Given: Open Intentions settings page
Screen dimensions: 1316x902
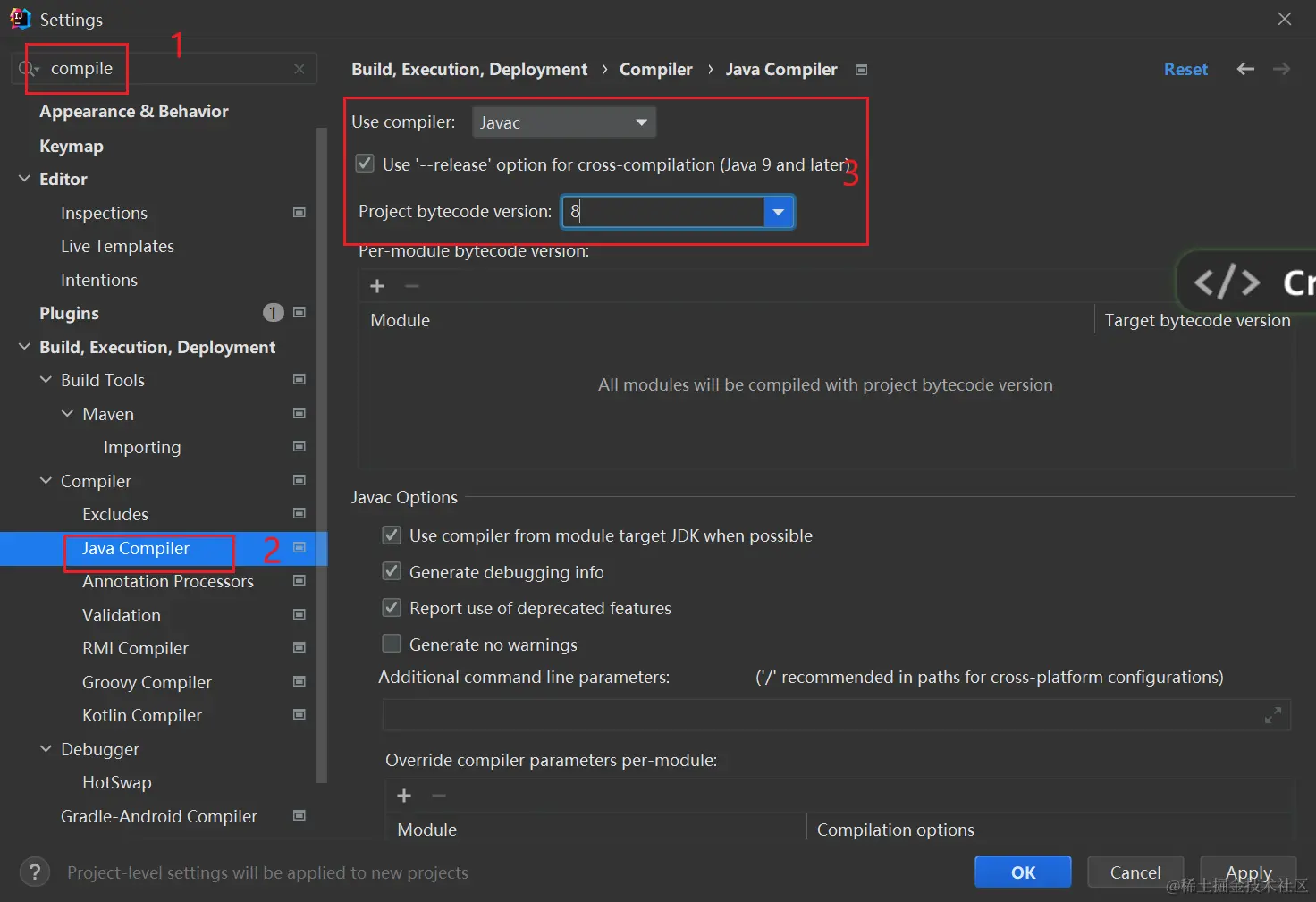Looking at the screenshot, I should 99,280.
